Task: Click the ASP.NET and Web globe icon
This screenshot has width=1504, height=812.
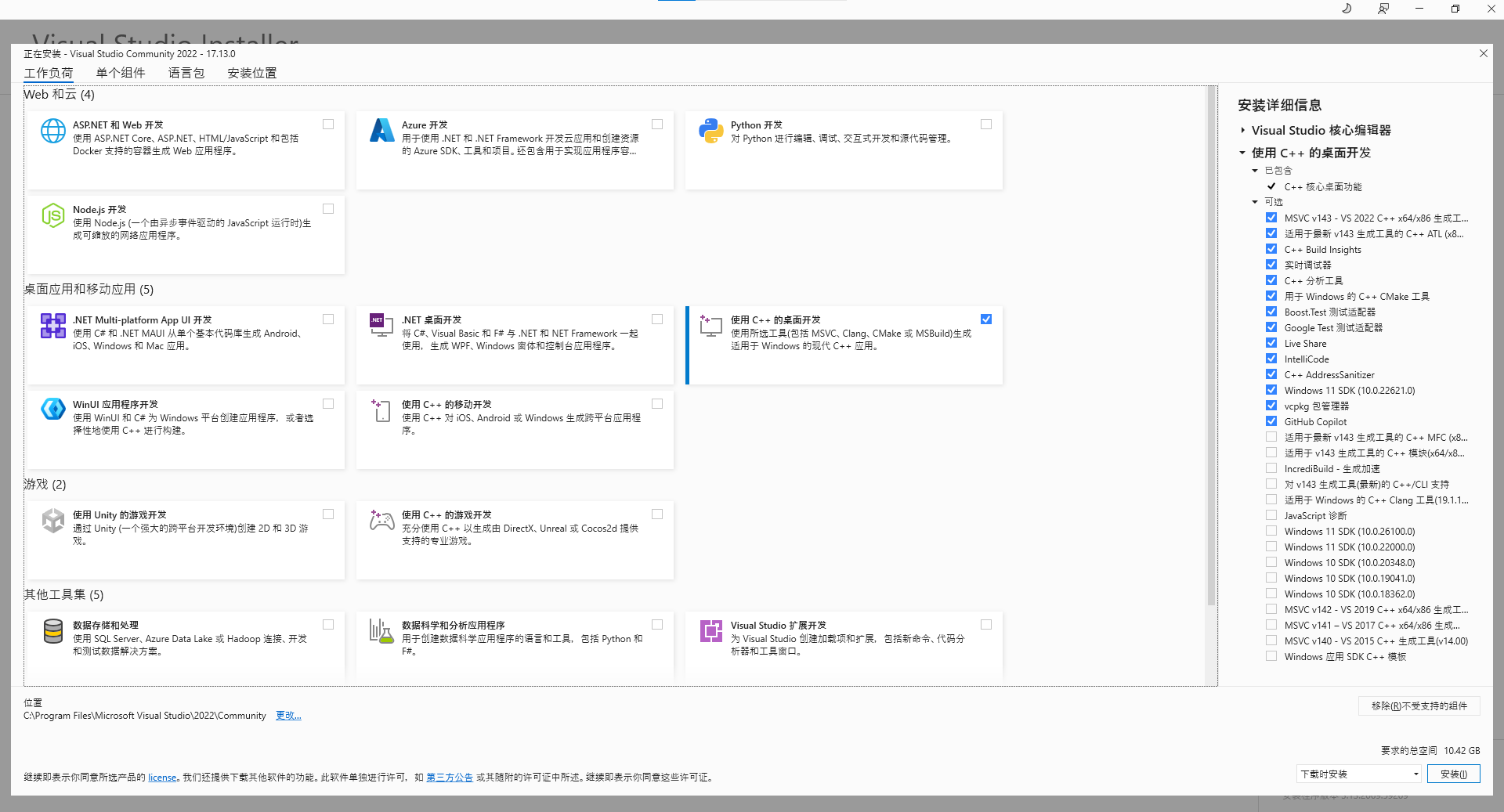Action: [53, 131]
